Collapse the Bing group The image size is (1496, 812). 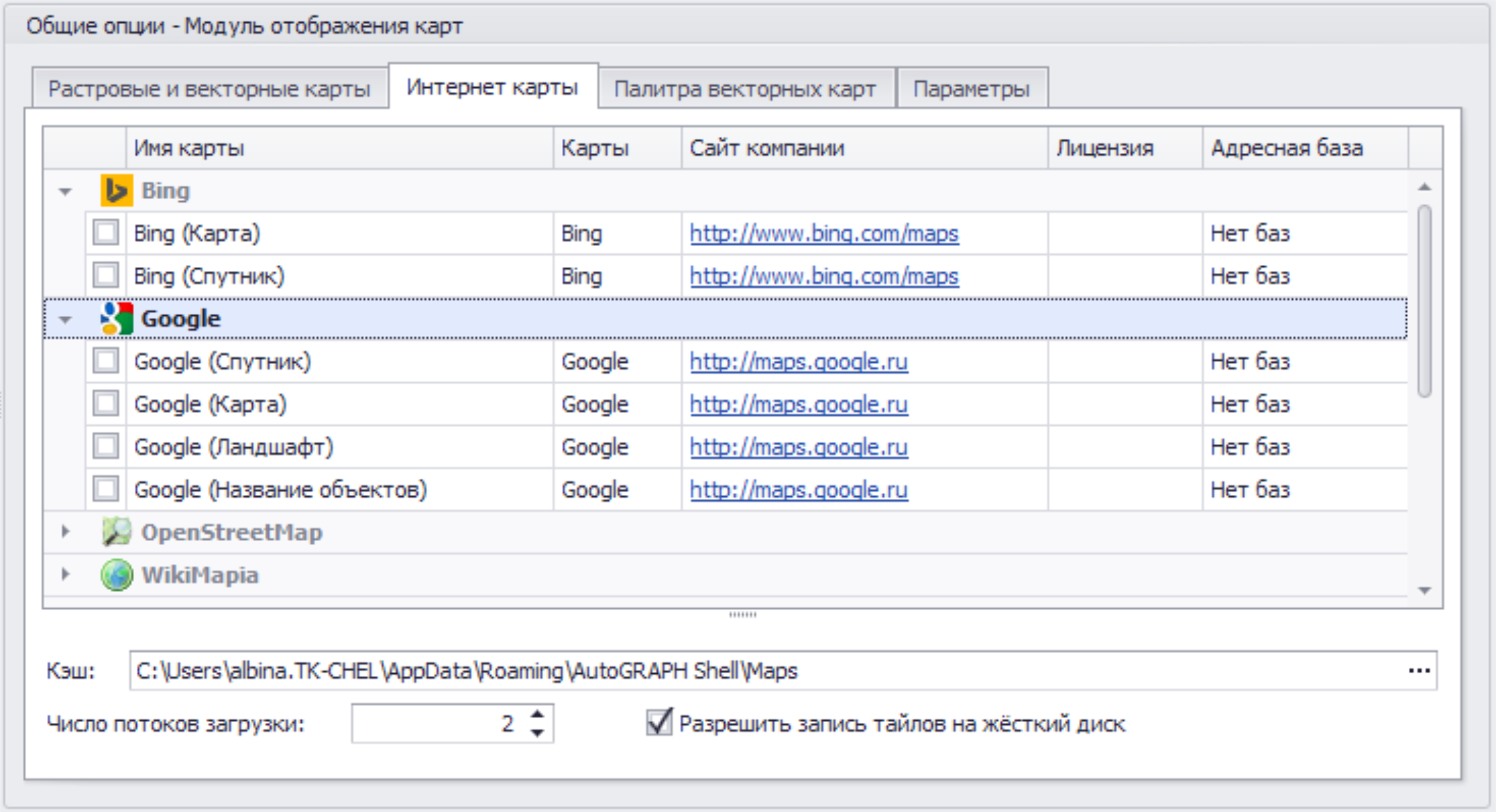pyautogui.click(x=65, y=191)
